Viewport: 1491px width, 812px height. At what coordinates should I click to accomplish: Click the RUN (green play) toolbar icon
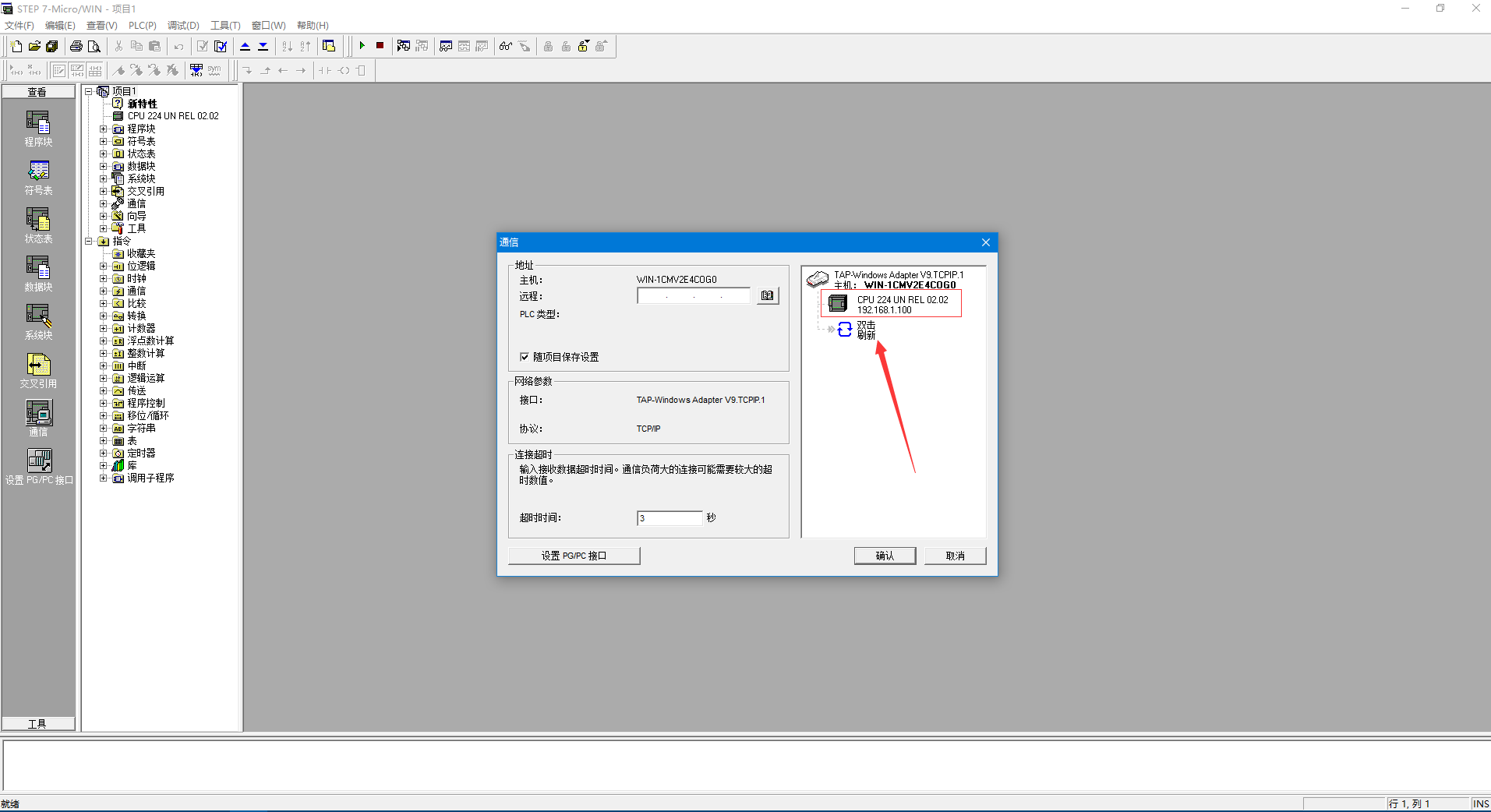[362, 46]
